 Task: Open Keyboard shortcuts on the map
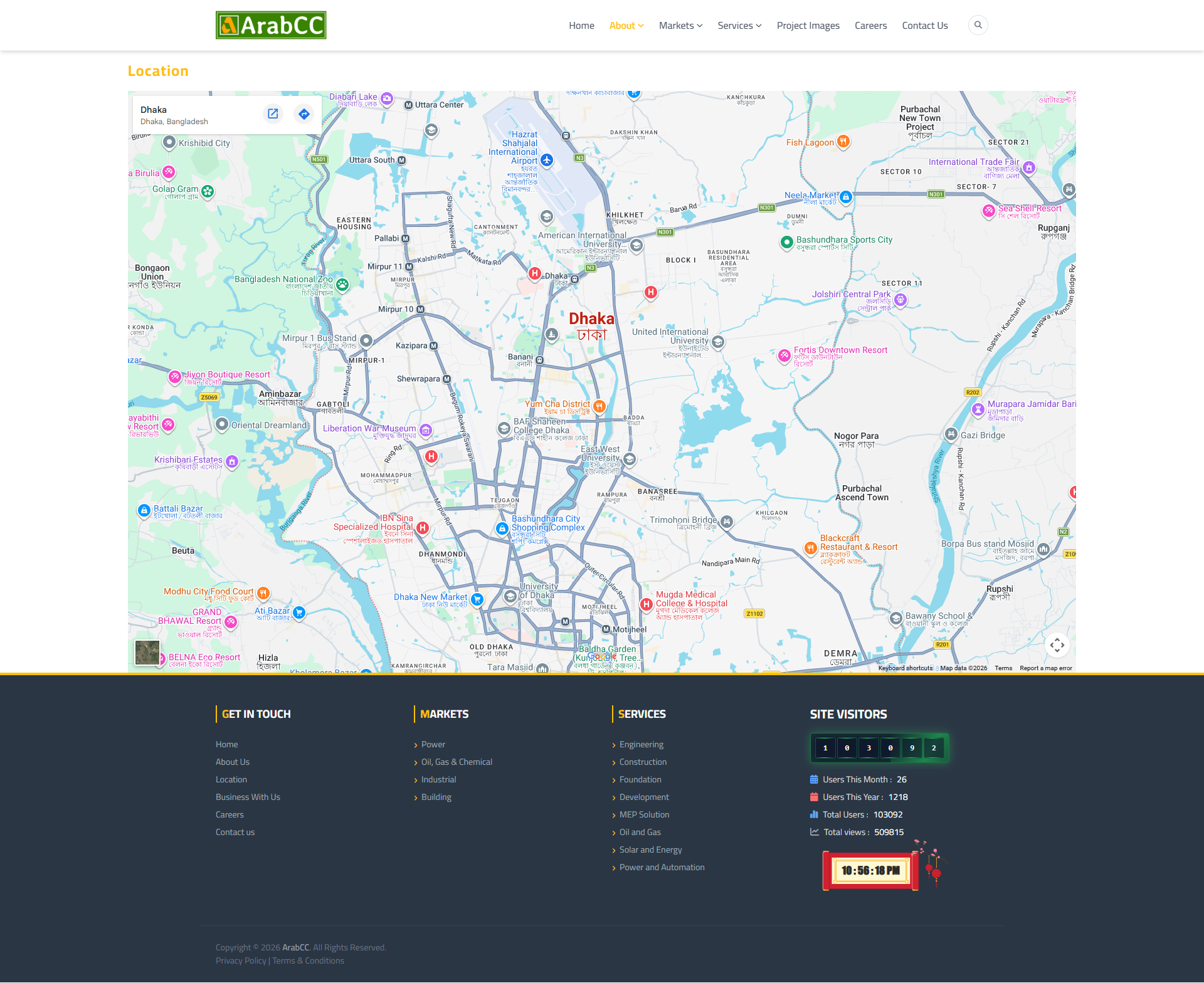click(906, 668)
